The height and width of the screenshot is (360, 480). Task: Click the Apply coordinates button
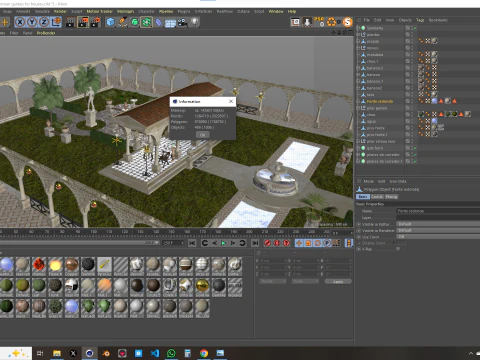click(338, 281)
